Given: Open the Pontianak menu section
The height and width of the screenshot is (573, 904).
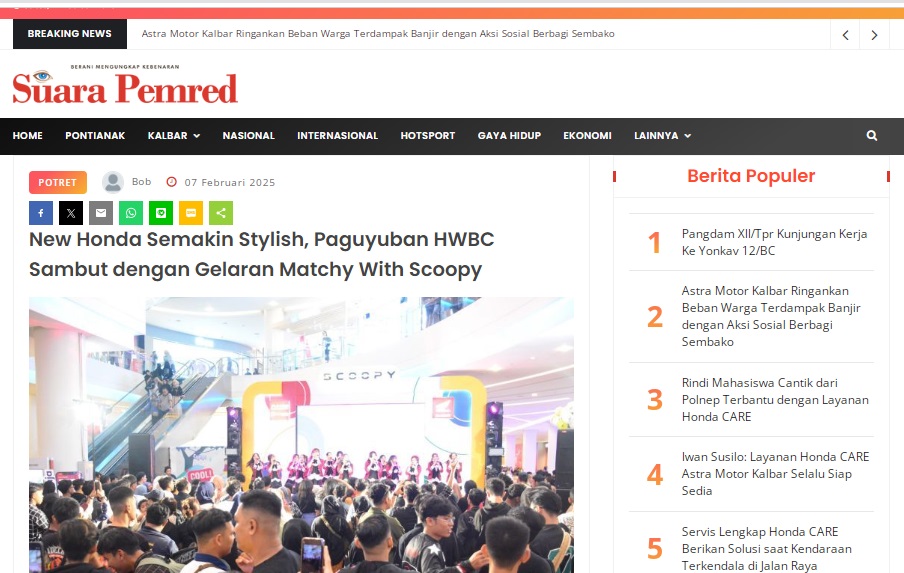Looking at the screenshot, I should click(95, 135).
